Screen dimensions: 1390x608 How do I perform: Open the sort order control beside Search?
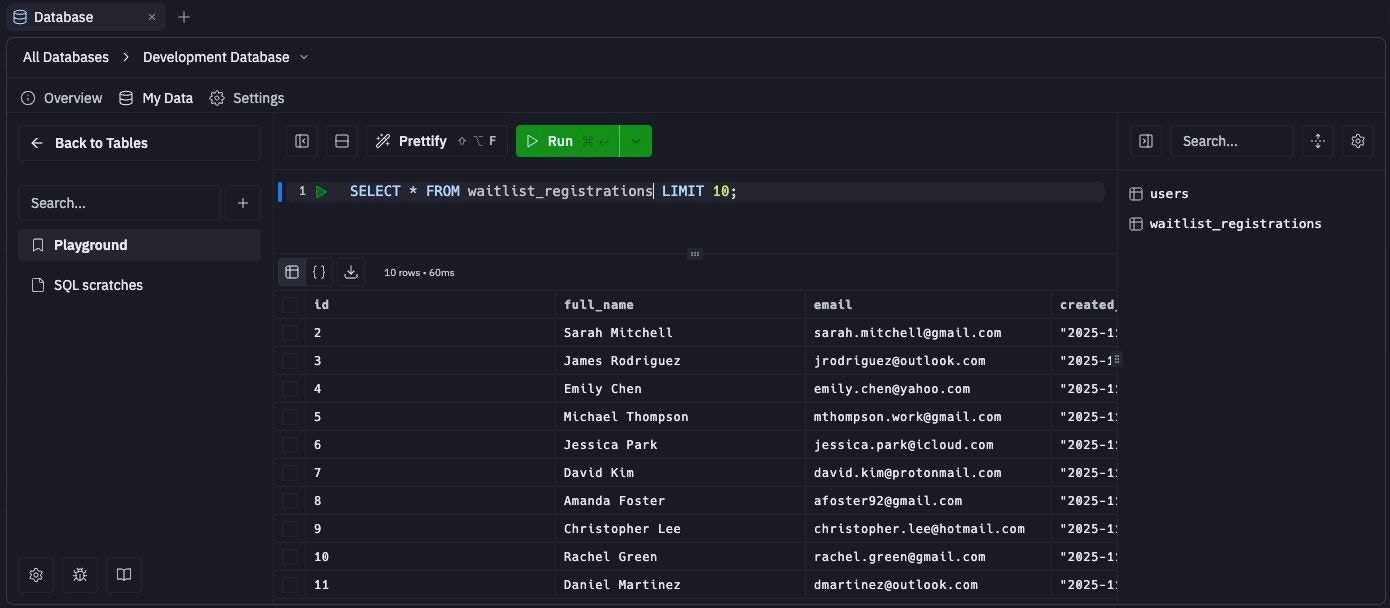[x=1317, y=141]
